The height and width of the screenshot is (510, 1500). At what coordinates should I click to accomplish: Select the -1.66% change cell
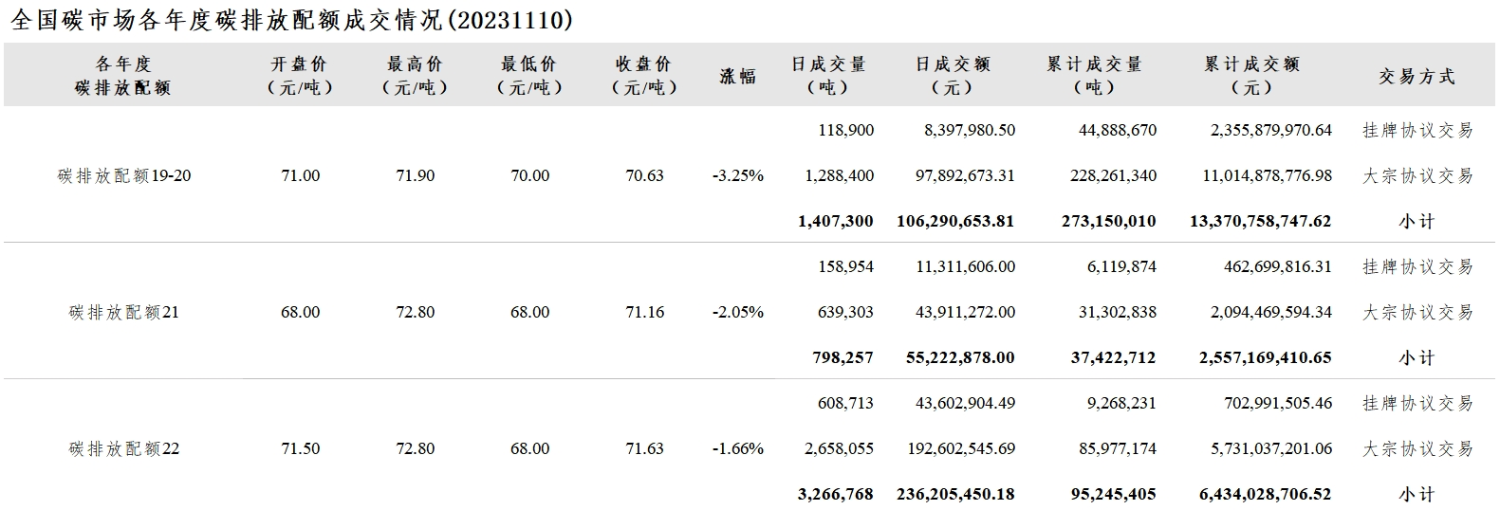tap(738, 449)
